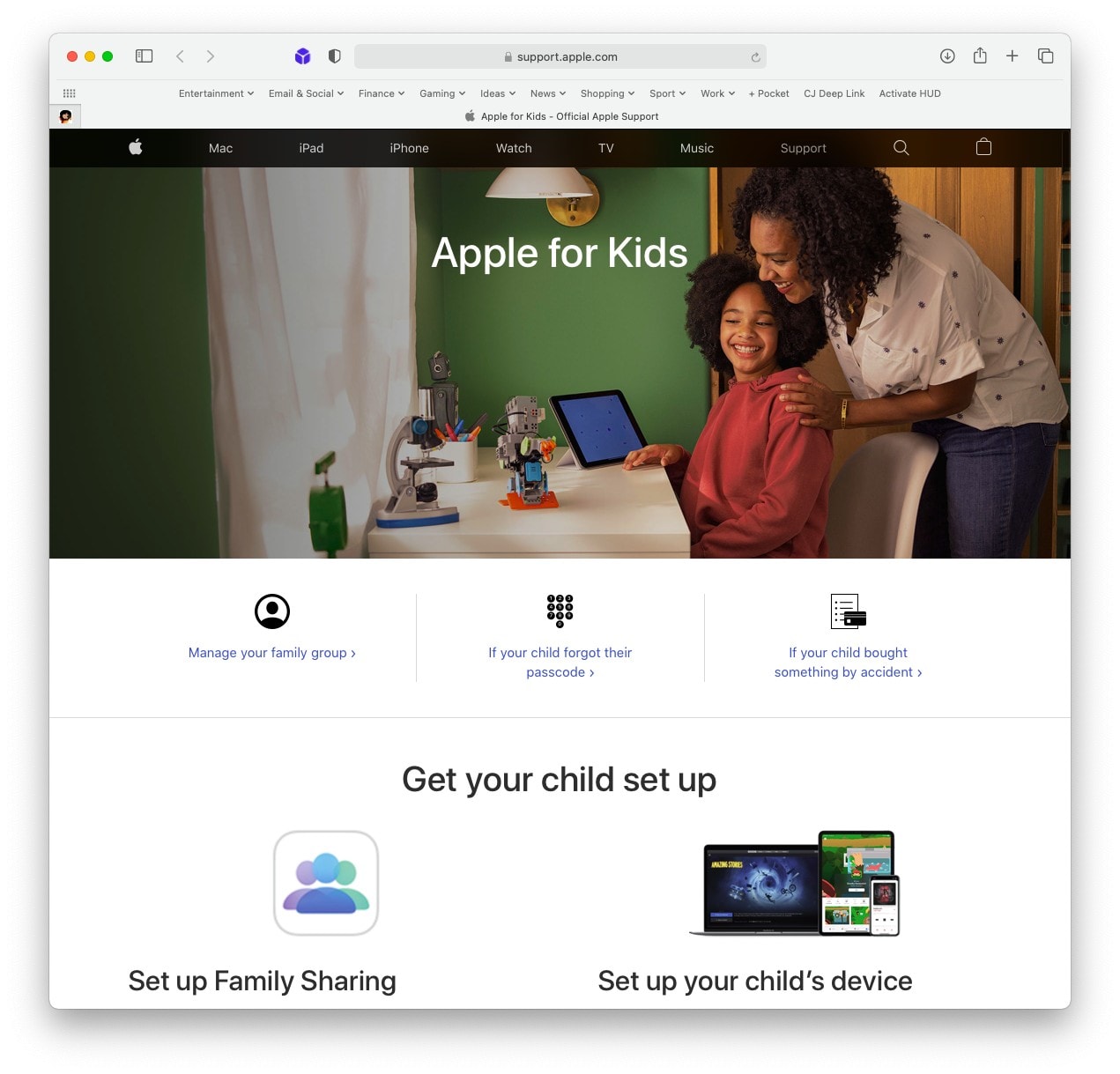
Task: Open the search magnifier icon
Action: [901, 147]
